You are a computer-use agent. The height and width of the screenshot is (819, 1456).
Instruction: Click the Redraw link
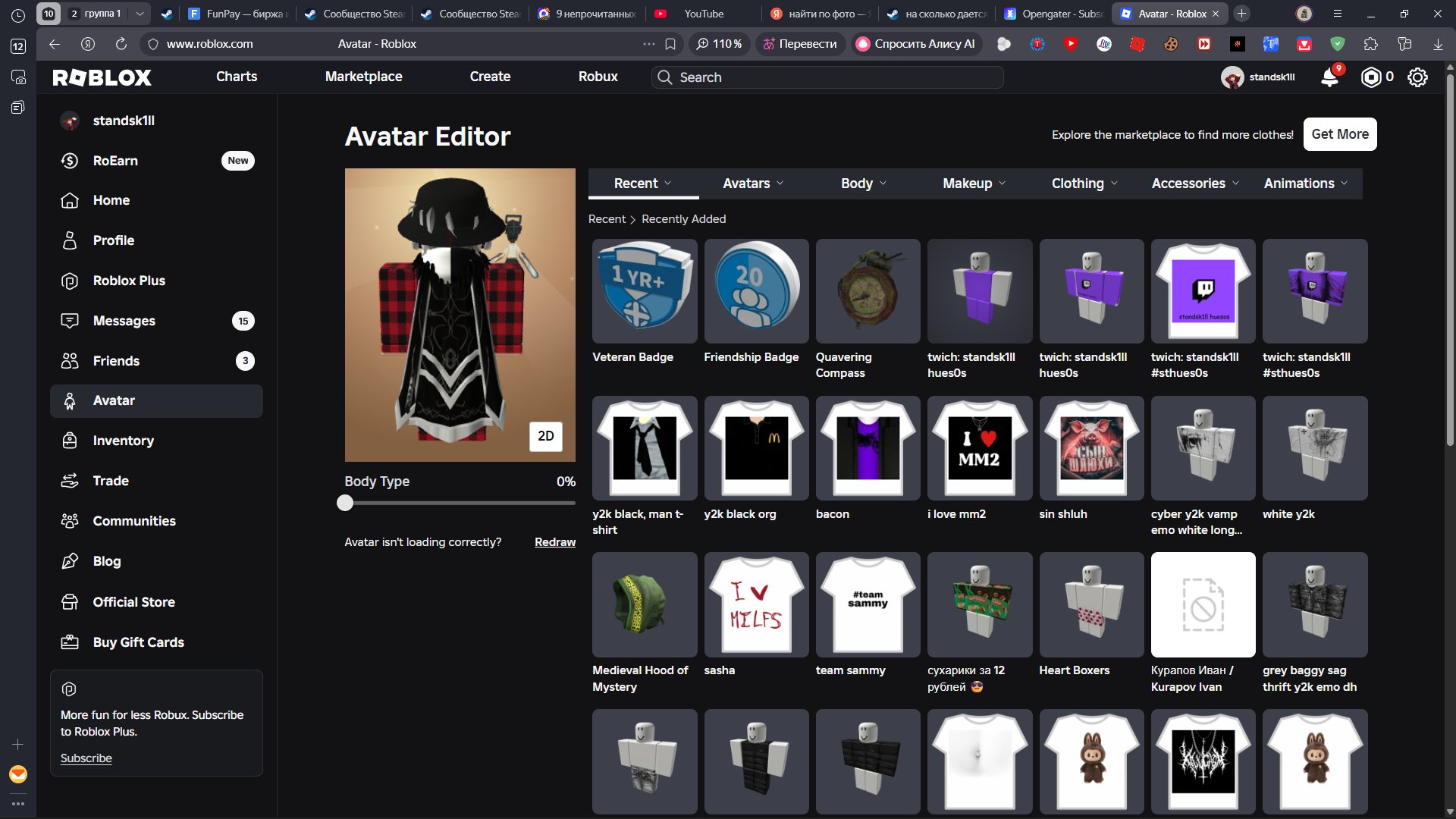555,542
